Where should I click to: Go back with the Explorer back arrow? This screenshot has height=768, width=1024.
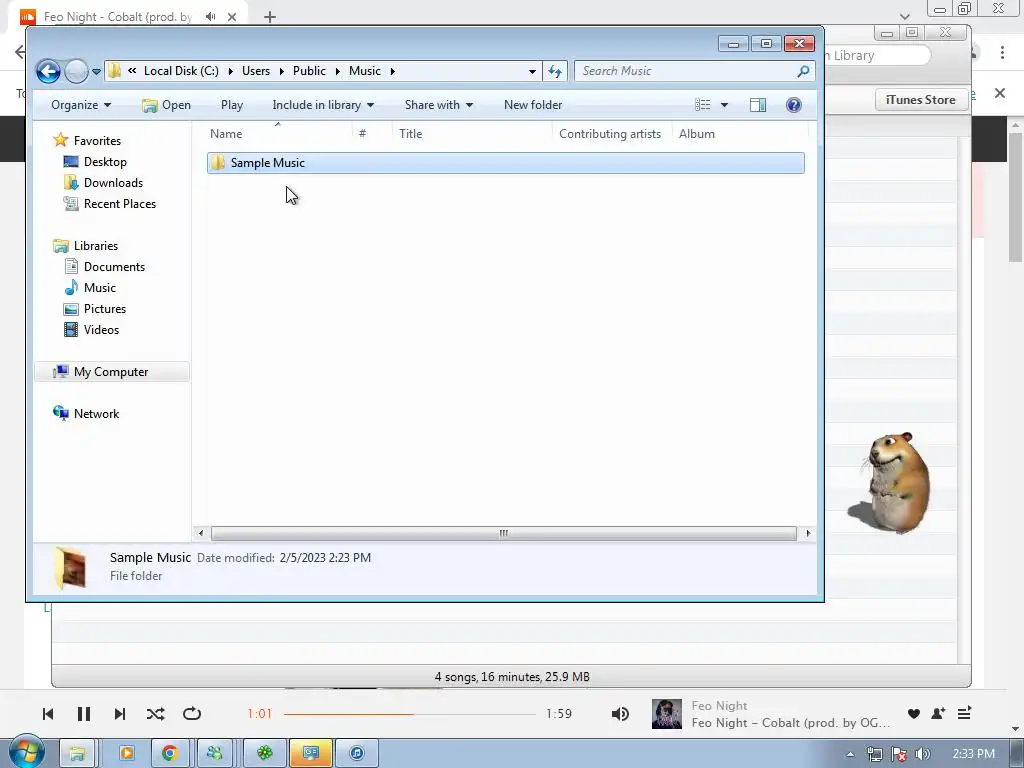click(x=48, y=71)
